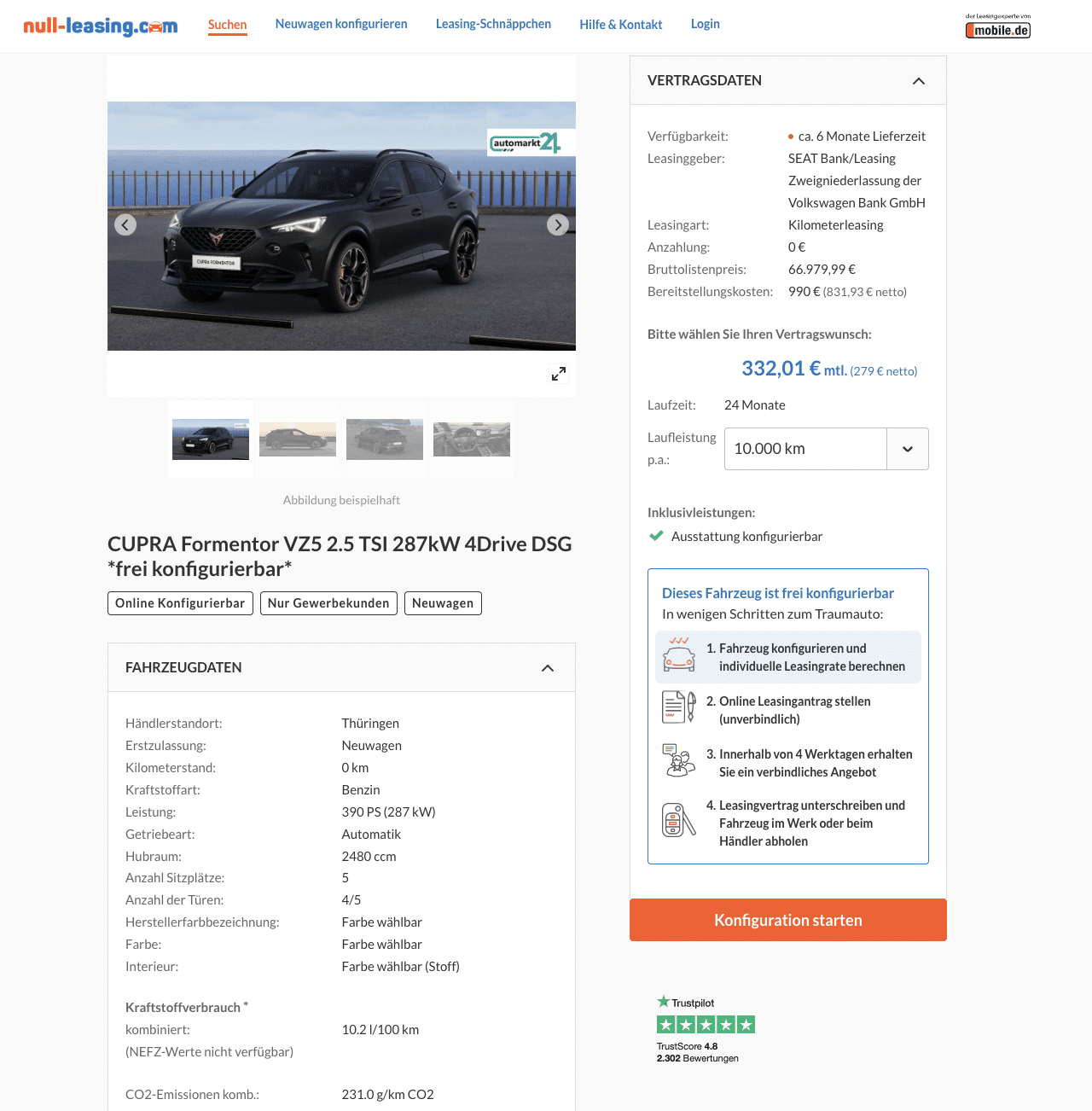
Task: Collapse the Vertragsdaten section
Action: (919, 81)
